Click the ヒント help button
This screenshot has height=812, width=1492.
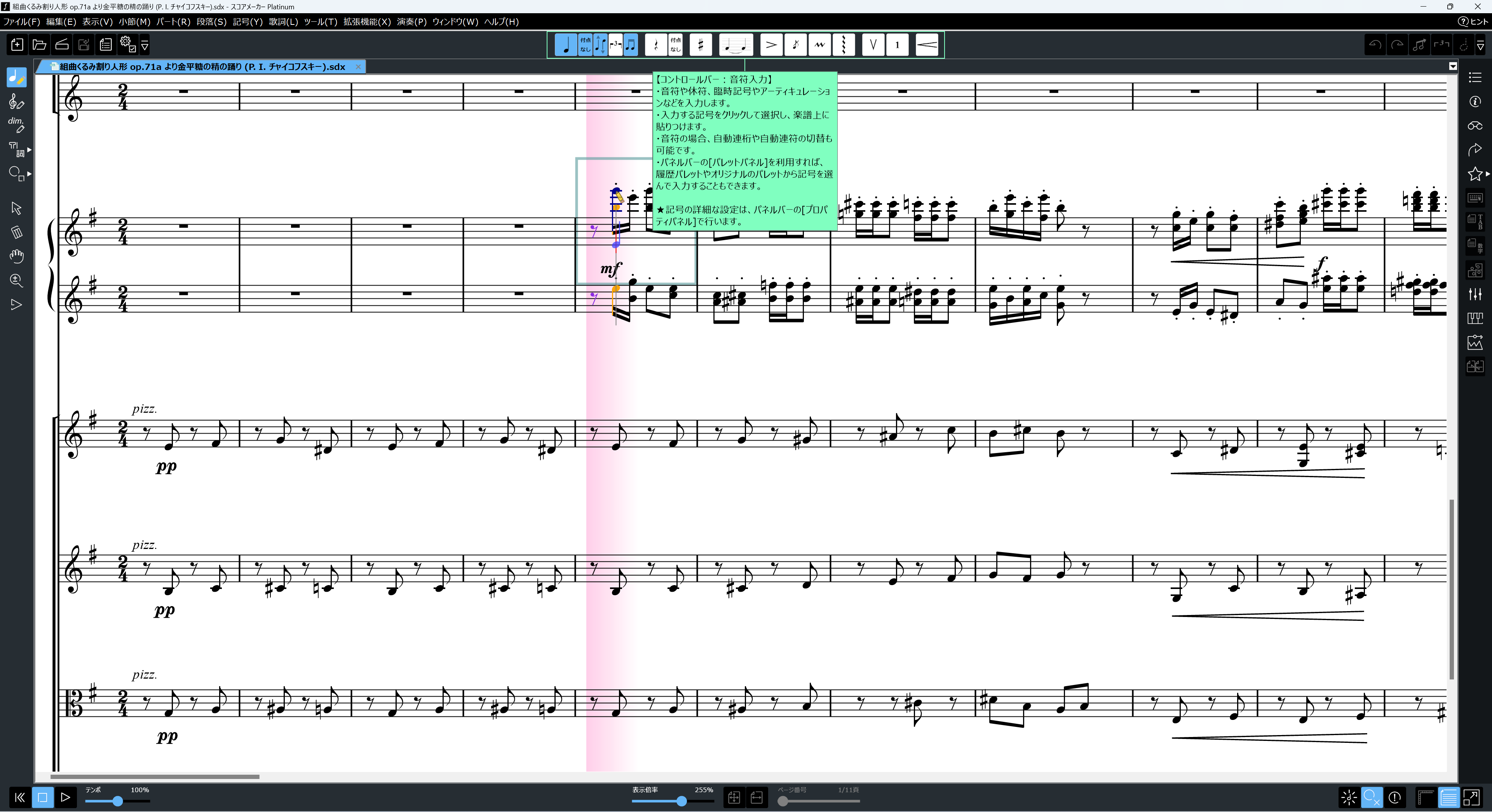1472,21
